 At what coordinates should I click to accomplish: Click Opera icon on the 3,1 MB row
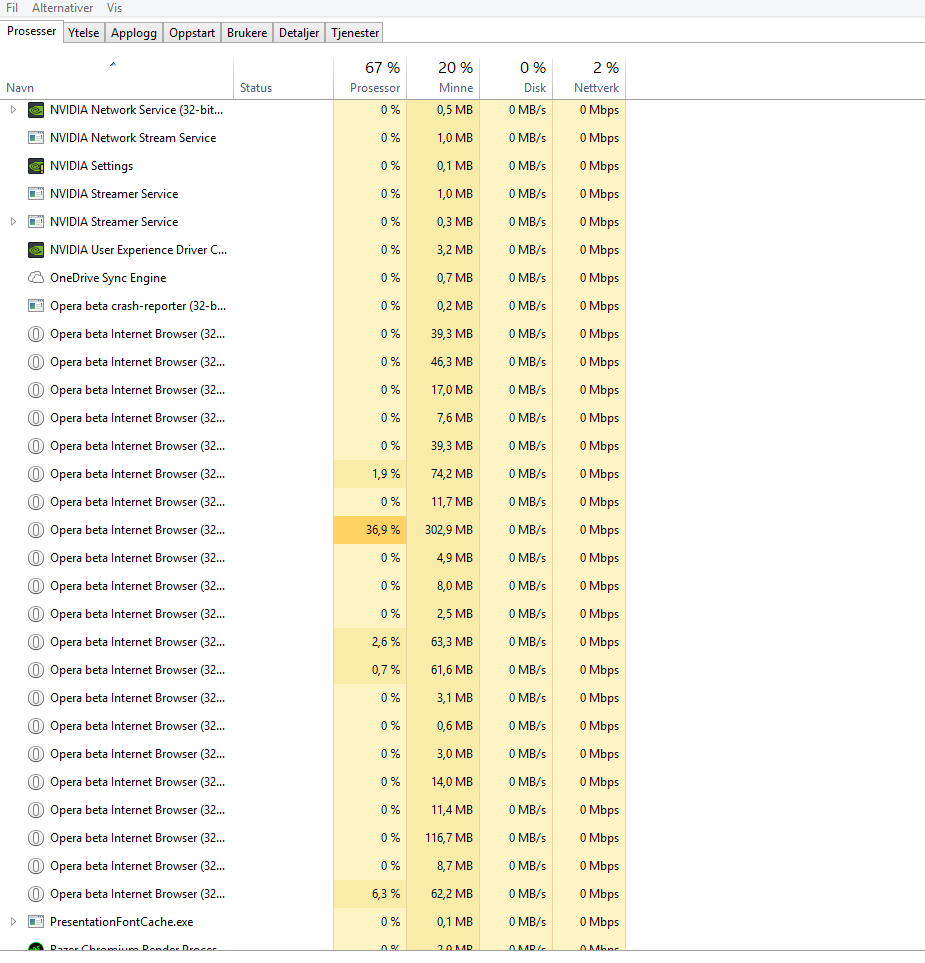[36, 698]
